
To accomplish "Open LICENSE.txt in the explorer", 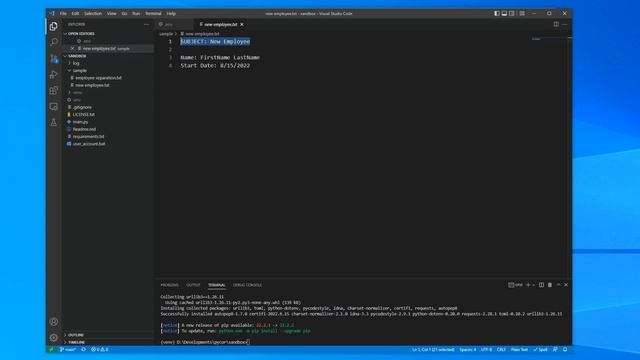I will 84,115.
